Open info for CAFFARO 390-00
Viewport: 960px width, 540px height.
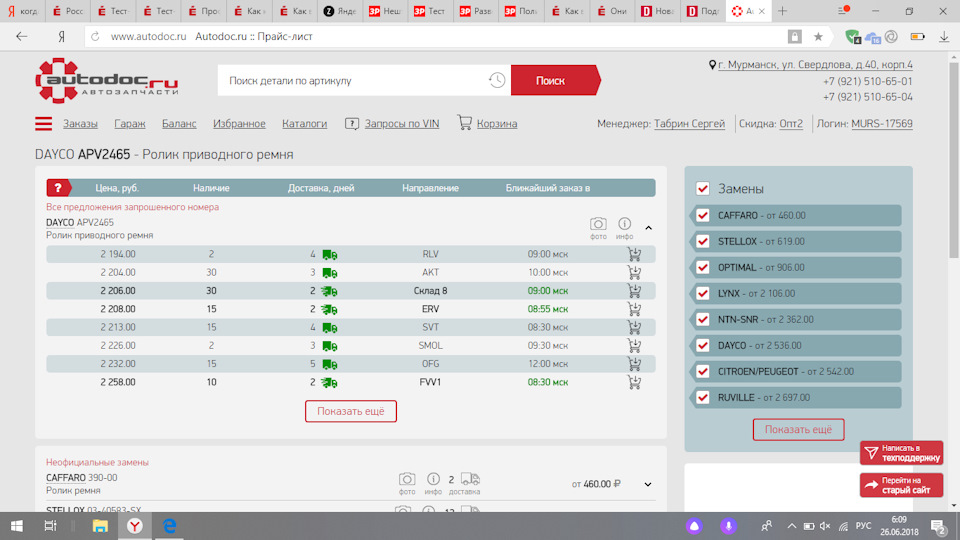[433, 479]
